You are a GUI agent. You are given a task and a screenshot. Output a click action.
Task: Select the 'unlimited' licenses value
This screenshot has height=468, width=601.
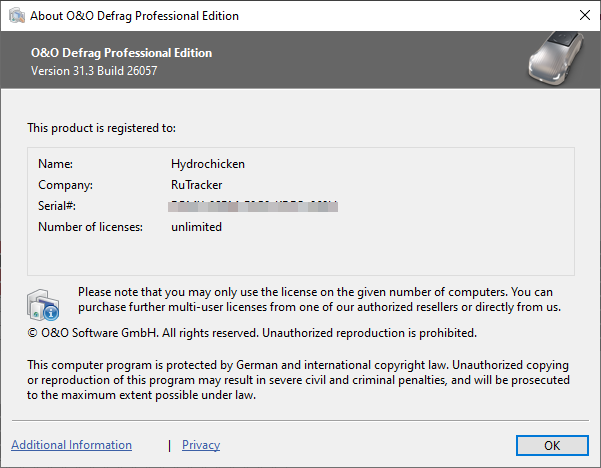[x=196, y=227]
